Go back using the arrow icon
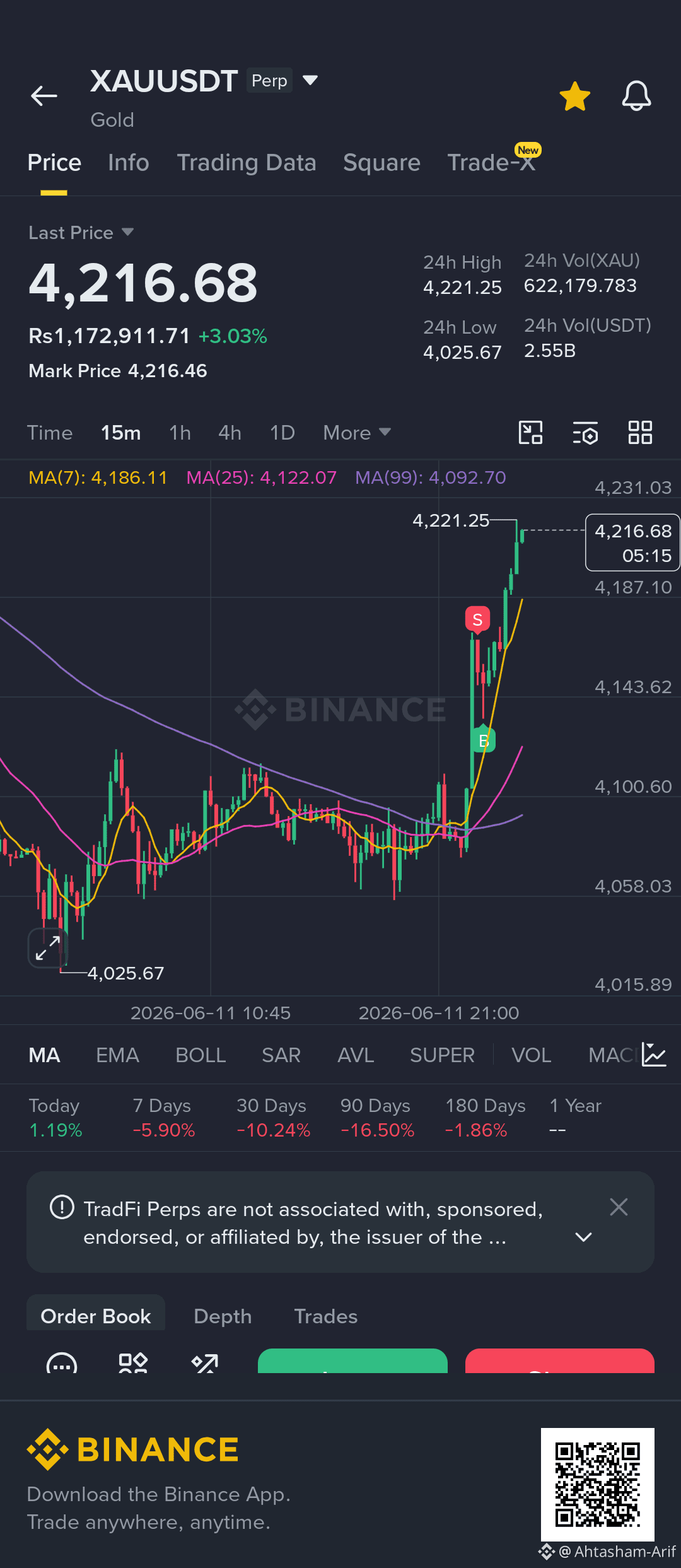The height and width of the screenshot is (1568, 681). [44, 96]
